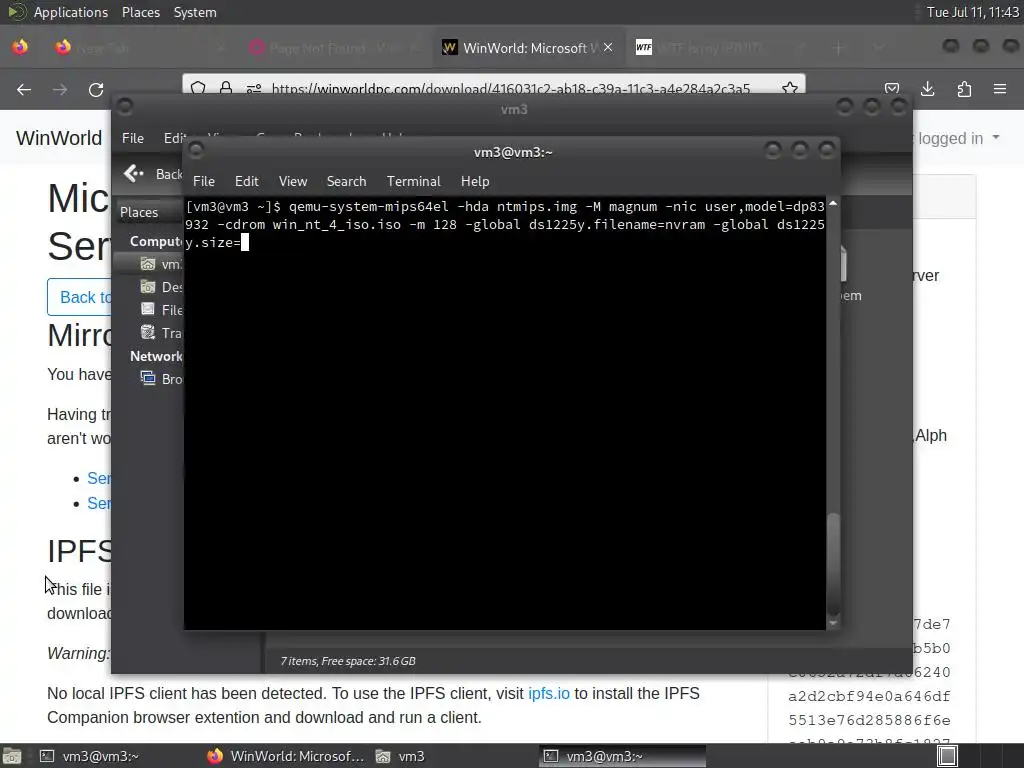The width and height of the screenshot is (1024, 768).
Task: Click Firefox back navigation arrow
Action: point(24,89)
